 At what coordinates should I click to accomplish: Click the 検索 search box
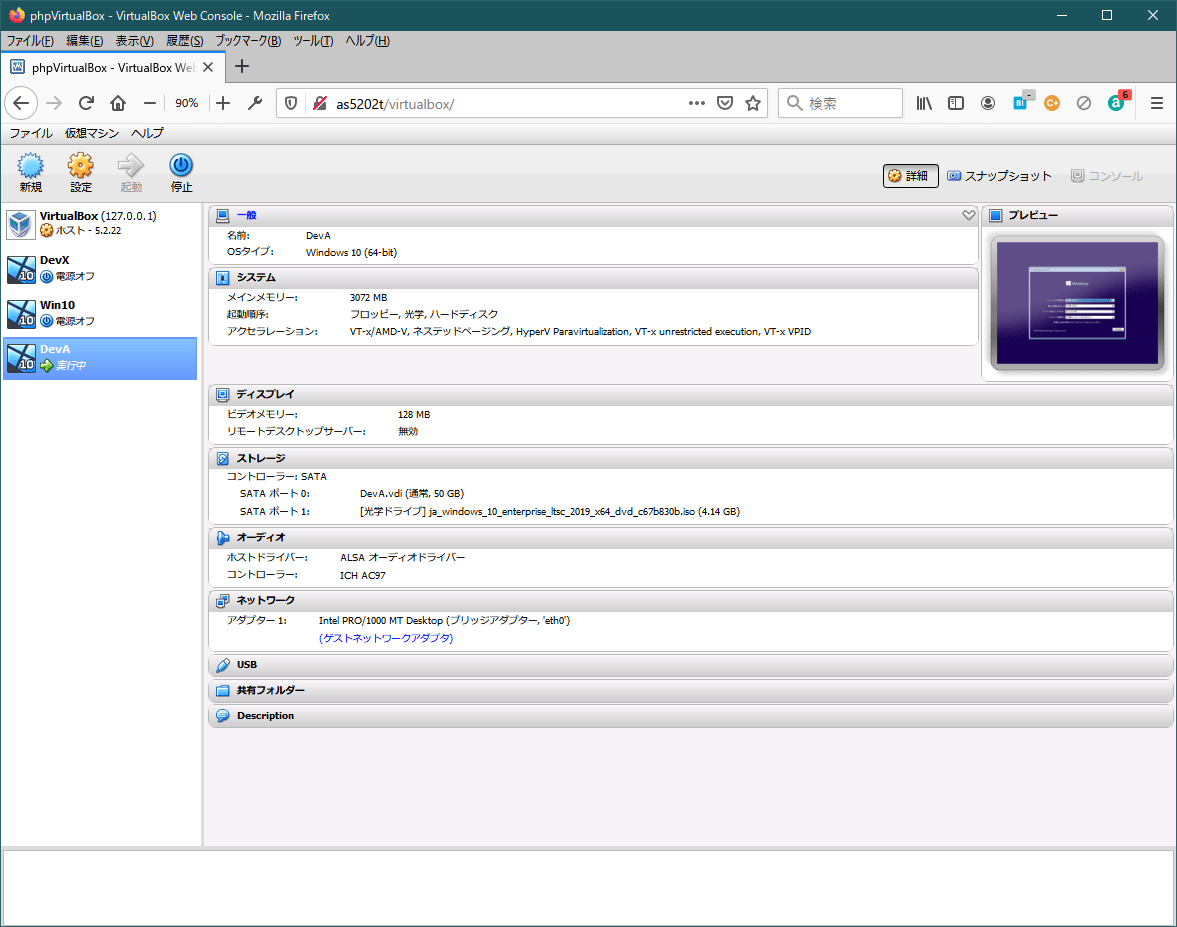841,104
